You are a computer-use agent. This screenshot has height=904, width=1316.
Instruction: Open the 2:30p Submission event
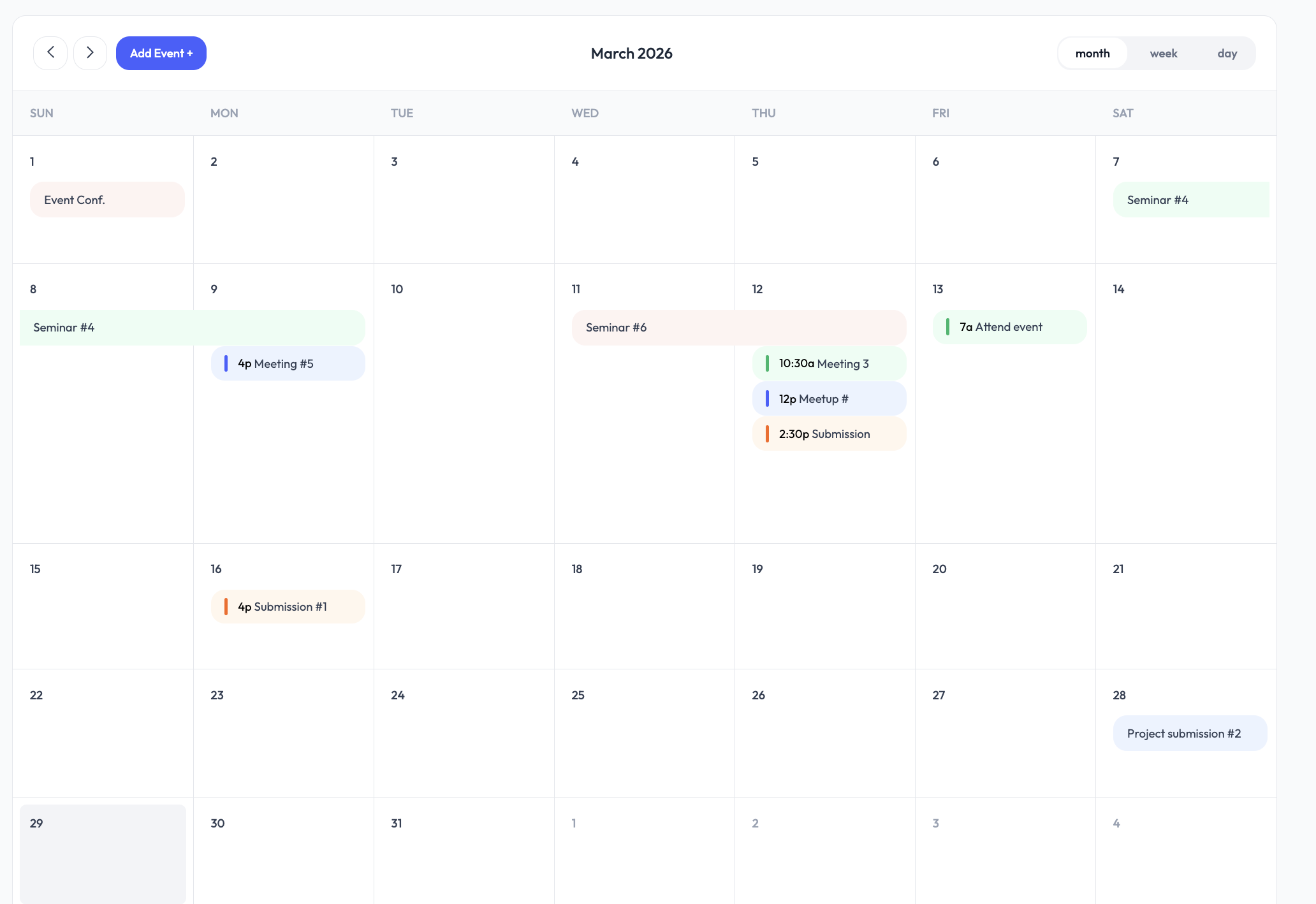[829, 434]
